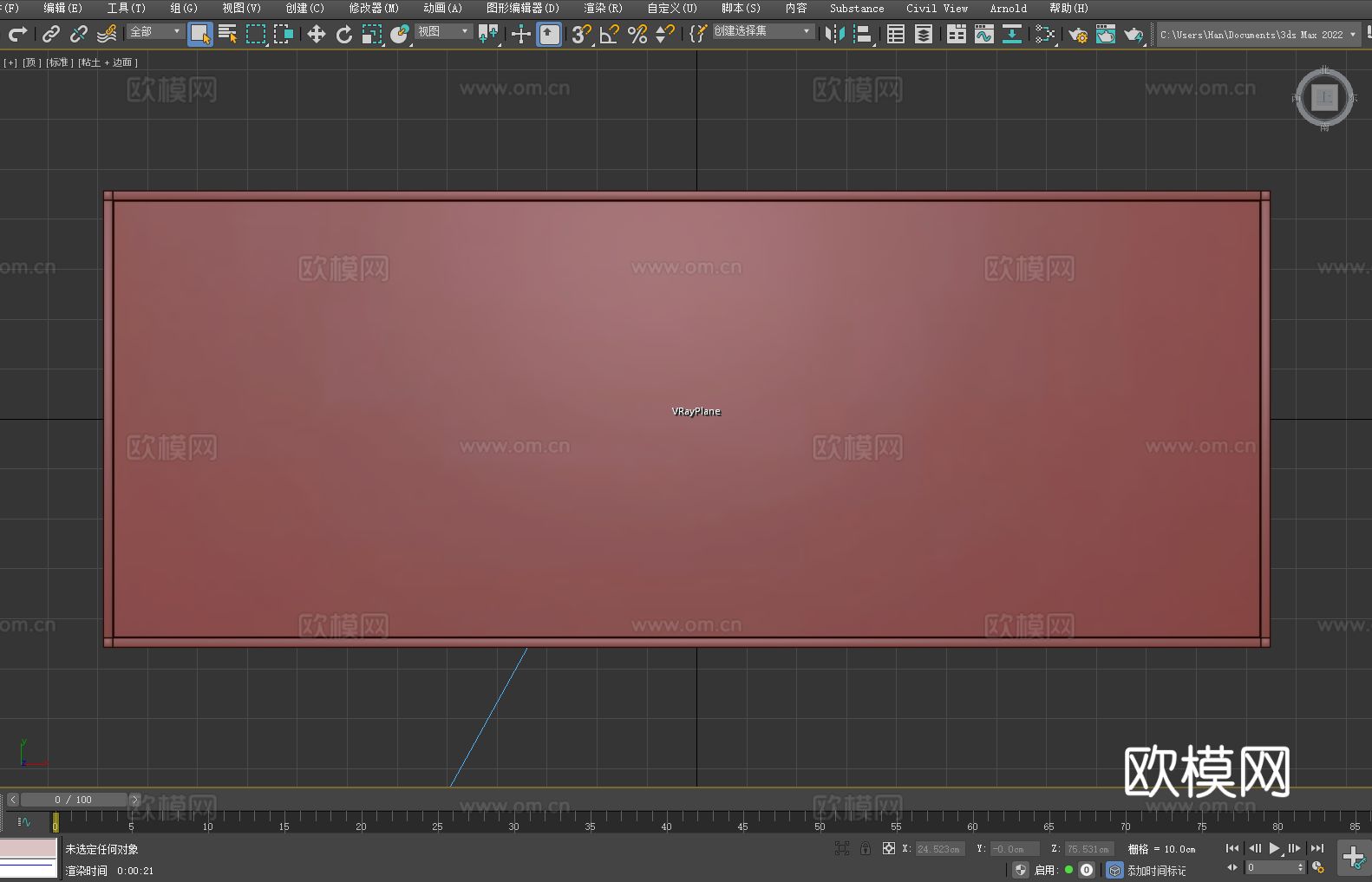Click the Set Keys plus-key button
This screenshot has width=1372, height=882.
pyautogui.click(x=1354, y=858)
